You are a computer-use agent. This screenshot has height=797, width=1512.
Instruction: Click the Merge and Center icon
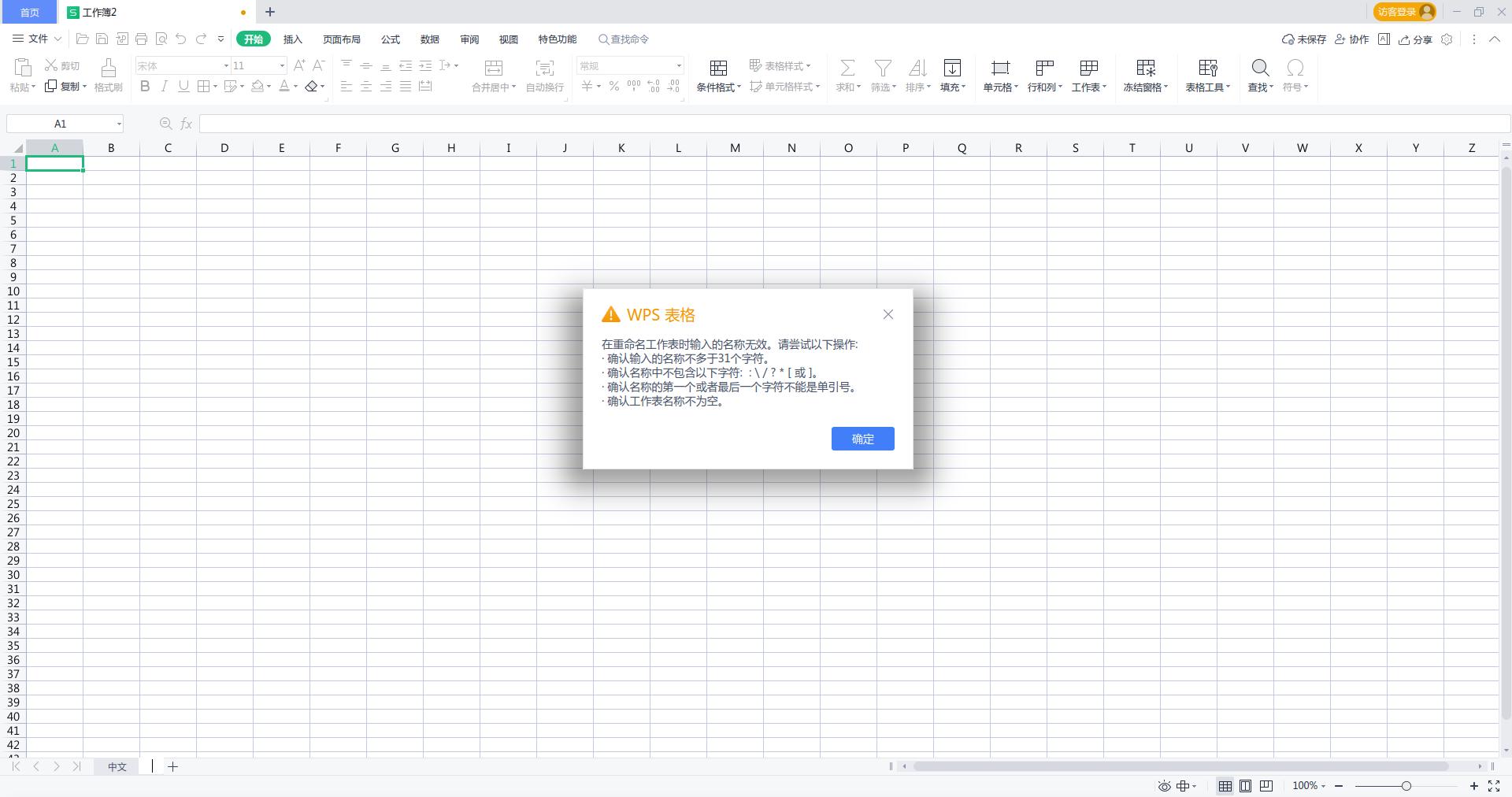[x=493, y=75]
